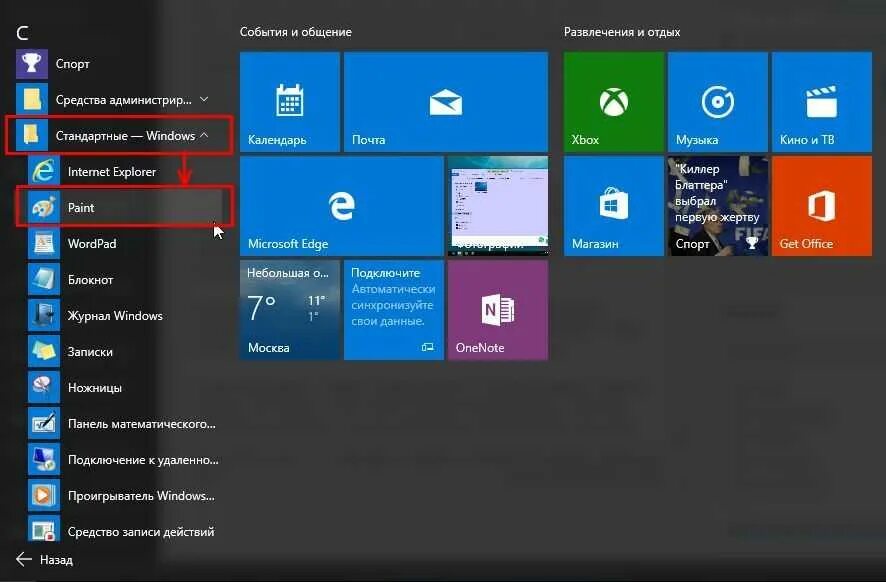Click the Журнал Windows label
The image size is (886, 582).
pyautogui.click(x=115, y=316)
